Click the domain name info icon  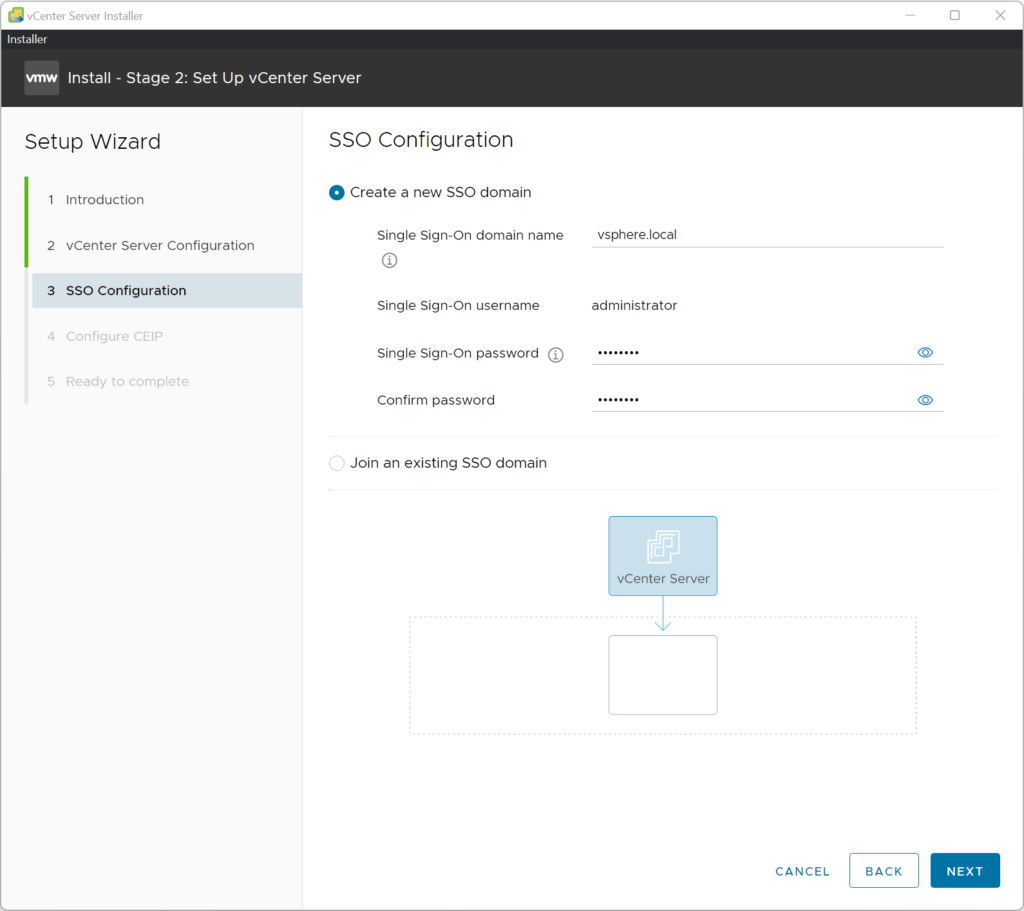[389, 261]
